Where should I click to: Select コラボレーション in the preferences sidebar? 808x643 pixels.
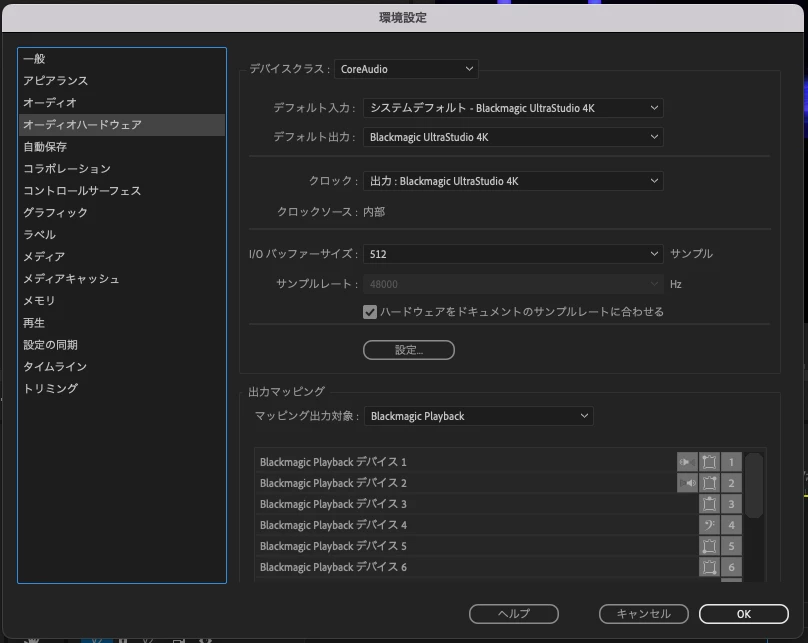coord(122,169)
